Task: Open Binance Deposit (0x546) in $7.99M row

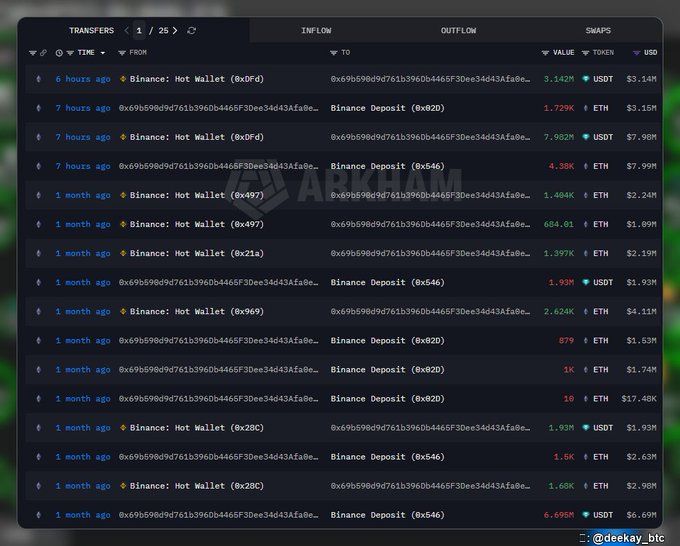Action: 387,166
